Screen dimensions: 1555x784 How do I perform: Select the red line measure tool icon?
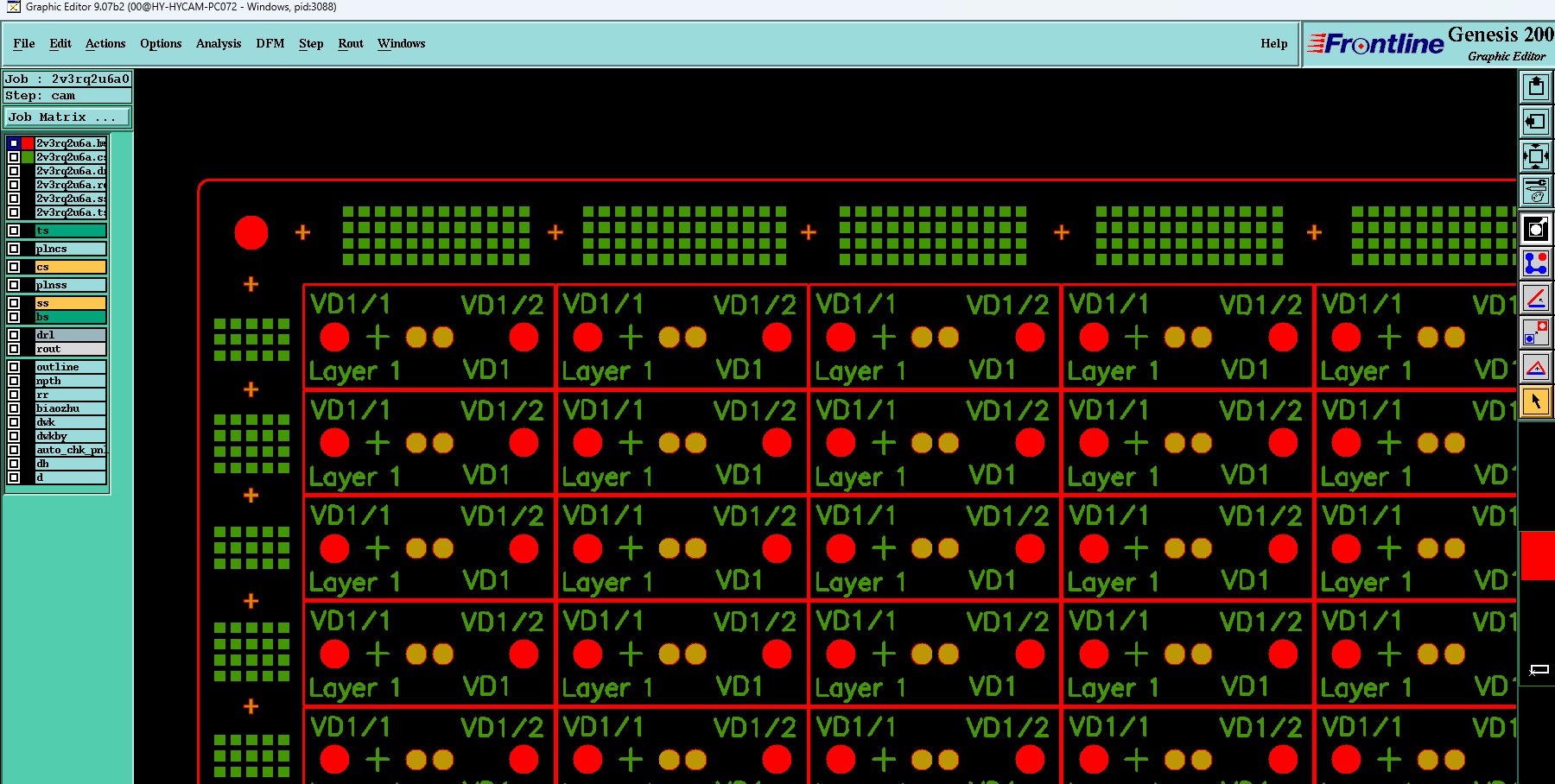click(x=1535, y=299)
